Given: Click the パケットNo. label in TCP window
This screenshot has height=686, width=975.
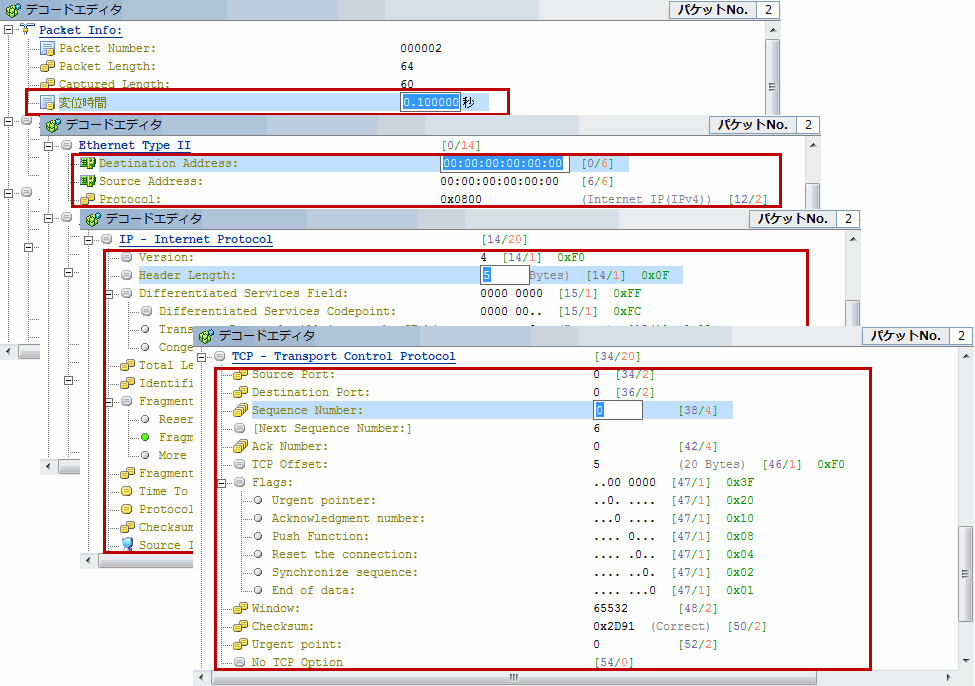Looking at the screenshot, I should pyautogui.click(x=905, y=336).
